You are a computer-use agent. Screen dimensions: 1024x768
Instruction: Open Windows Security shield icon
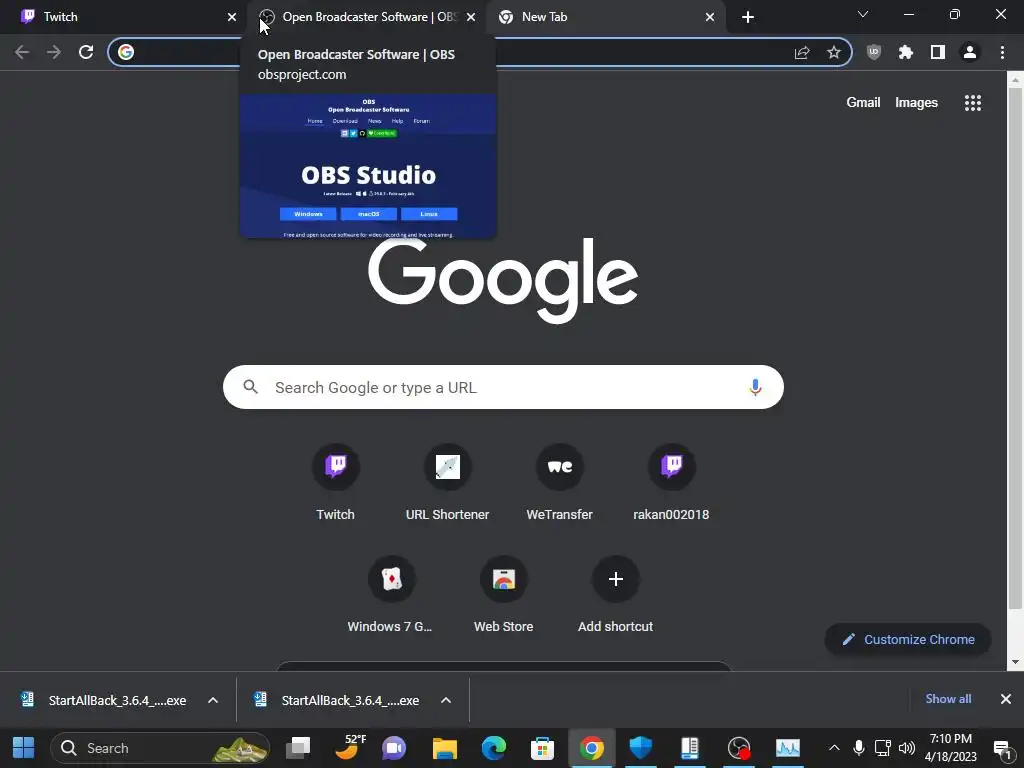640,748
